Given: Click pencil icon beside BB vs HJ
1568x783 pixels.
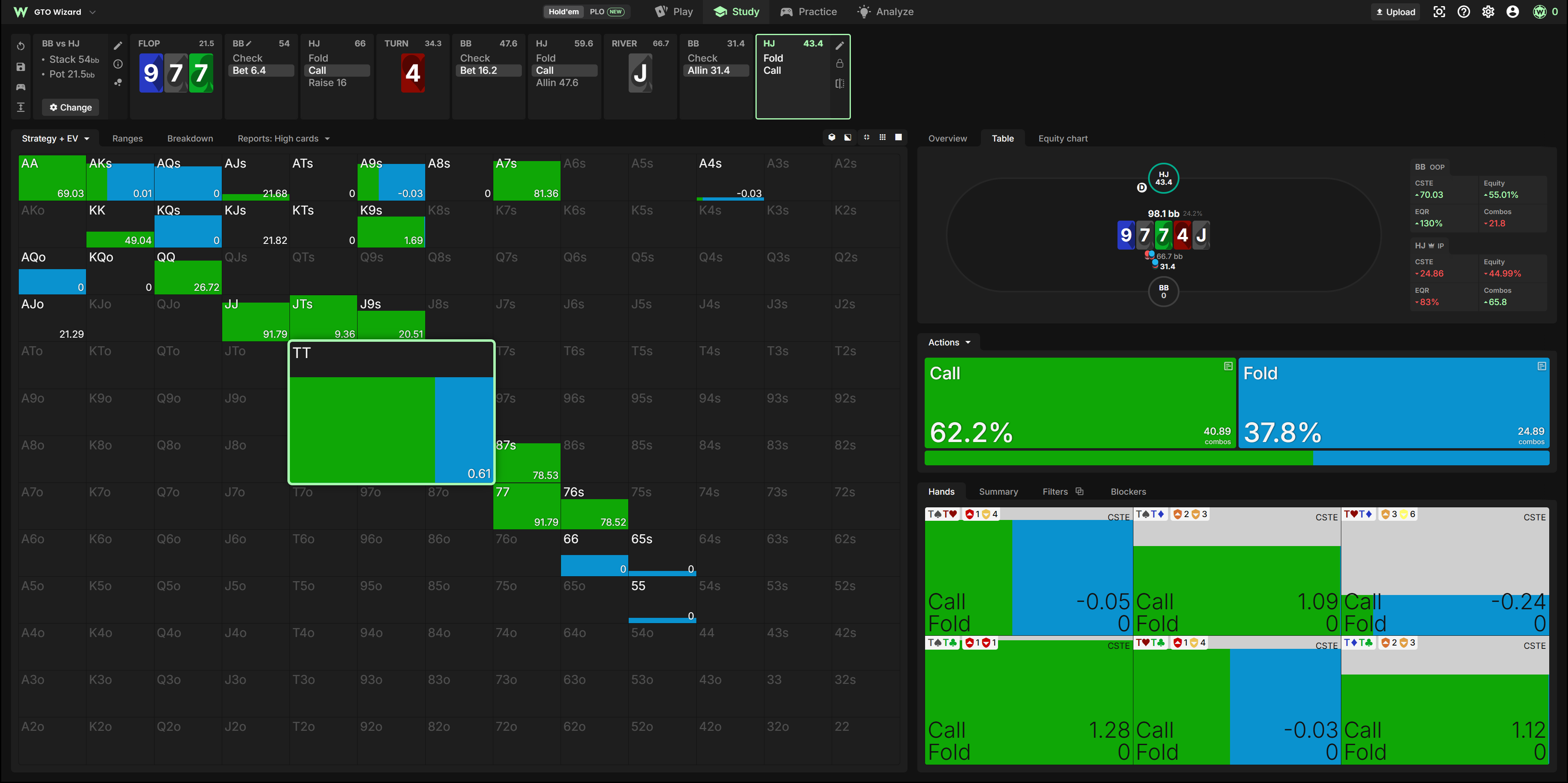Looking at the screenshot, I should [118, 46].
